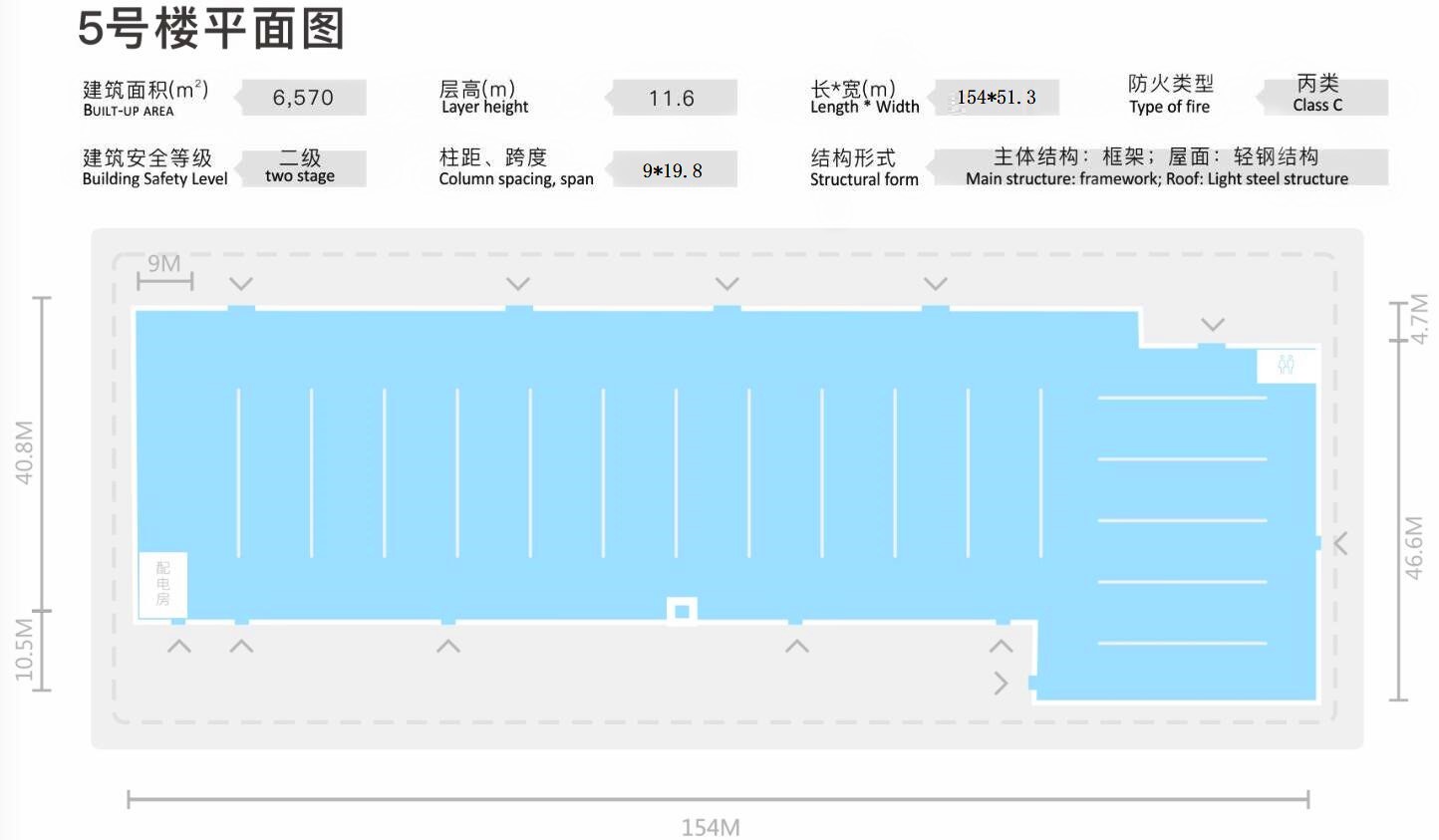Select the 9*19.8 column spacing value
1439x840 pixels.
pyautogui.click(x=673, y=170)
